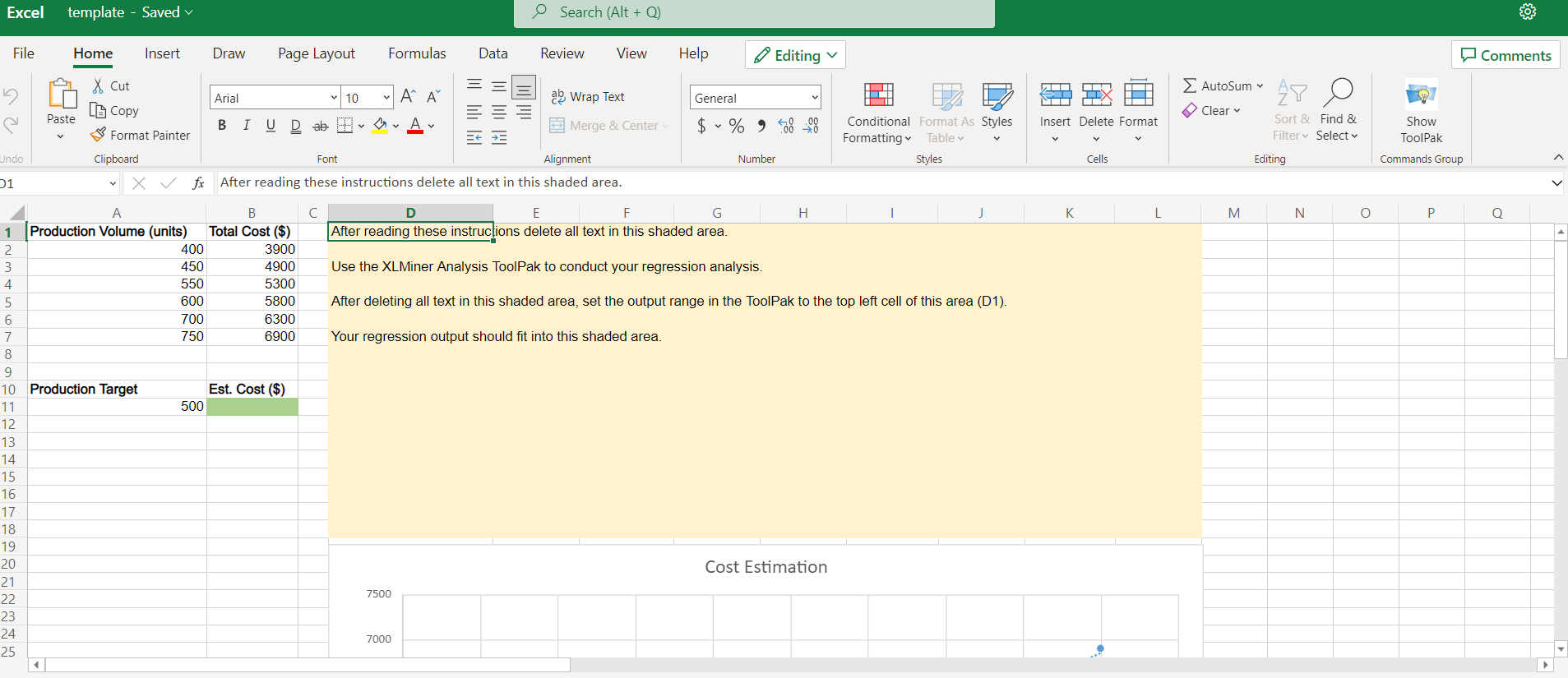Decrease the indent
The image size is (1568, 678).
click(474, 137)
